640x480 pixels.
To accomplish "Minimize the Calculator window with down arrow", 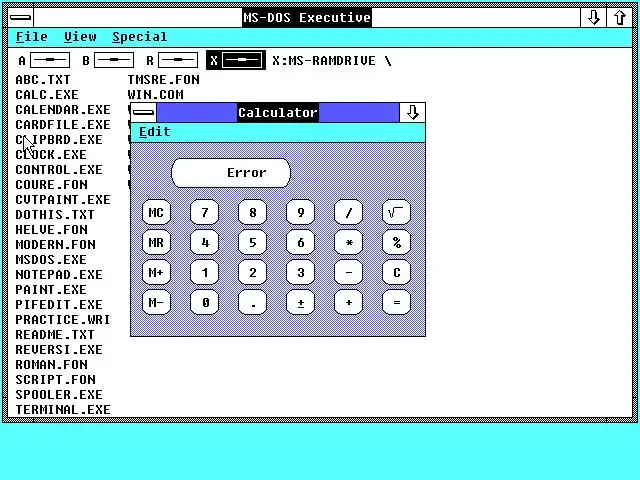I will (x=412, y=113).
